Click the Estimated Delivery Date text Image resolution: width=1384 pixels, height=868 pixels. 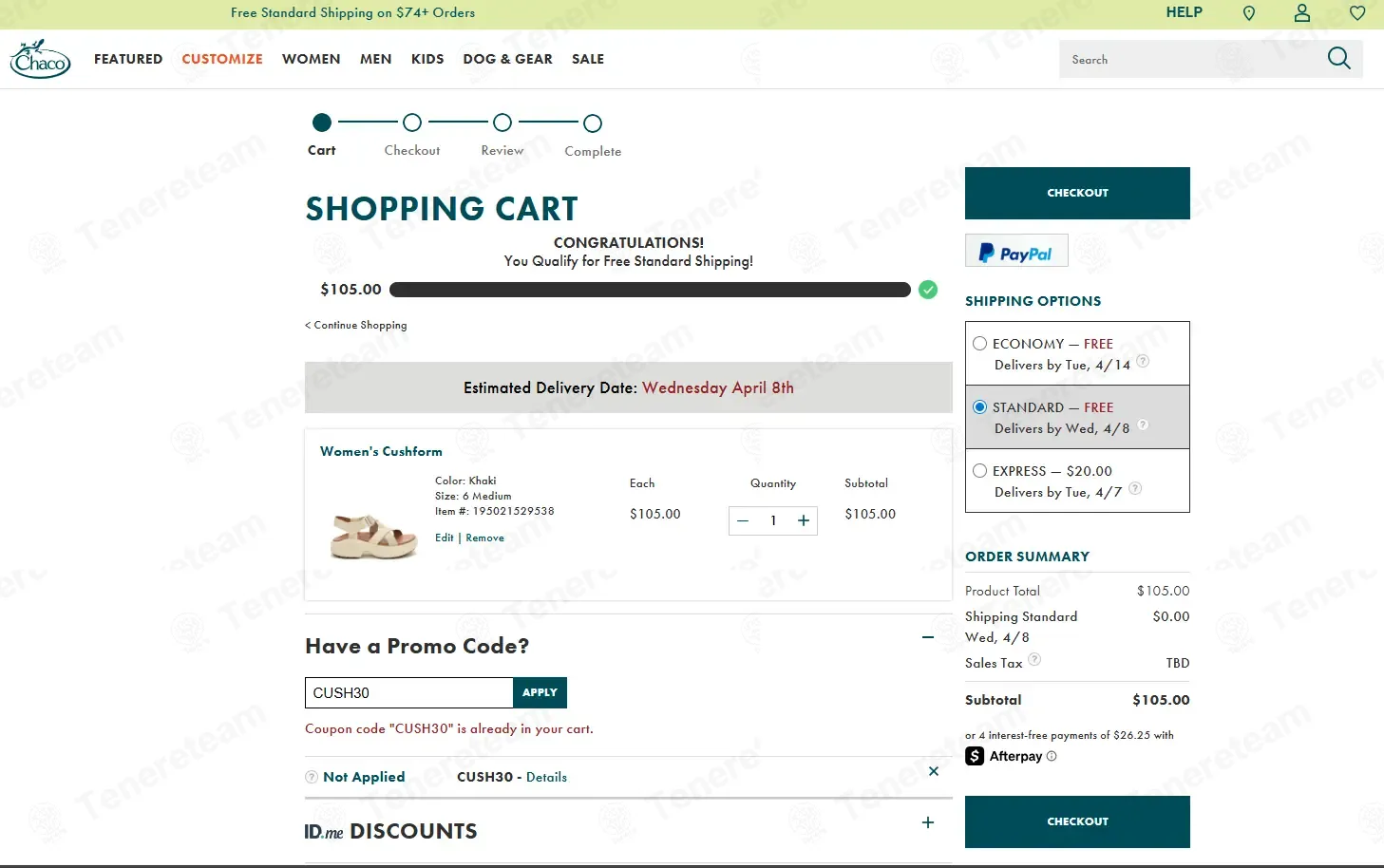tap(629, 387)
